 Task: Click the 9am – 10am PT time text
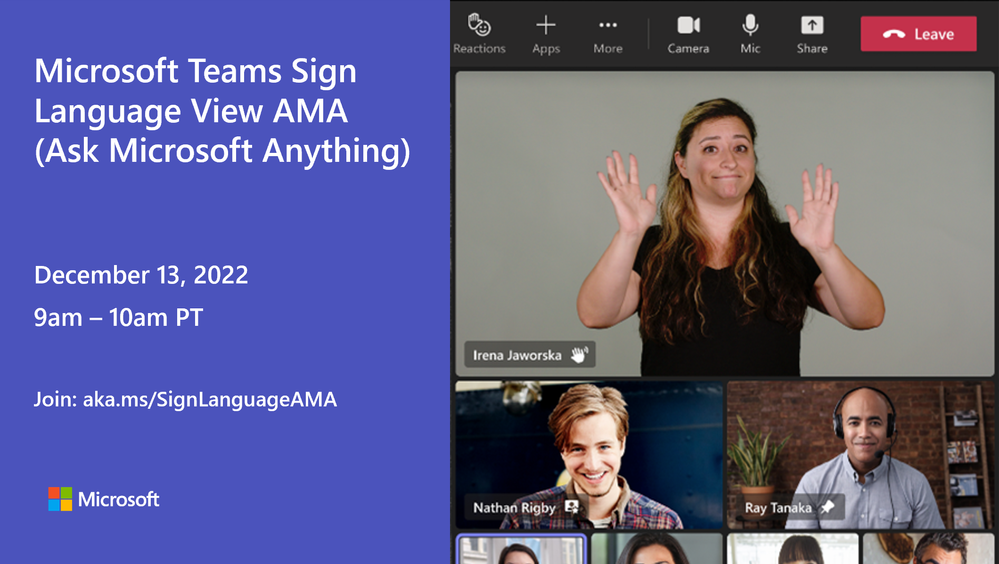coord(119,317)
